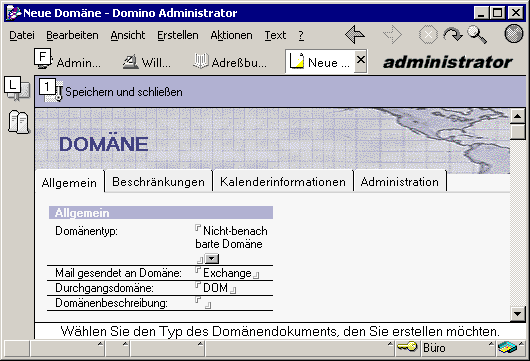Open the Domänentyp dropdown arrow
Viewport: 530px width, 361px height.
click(212, 259)
